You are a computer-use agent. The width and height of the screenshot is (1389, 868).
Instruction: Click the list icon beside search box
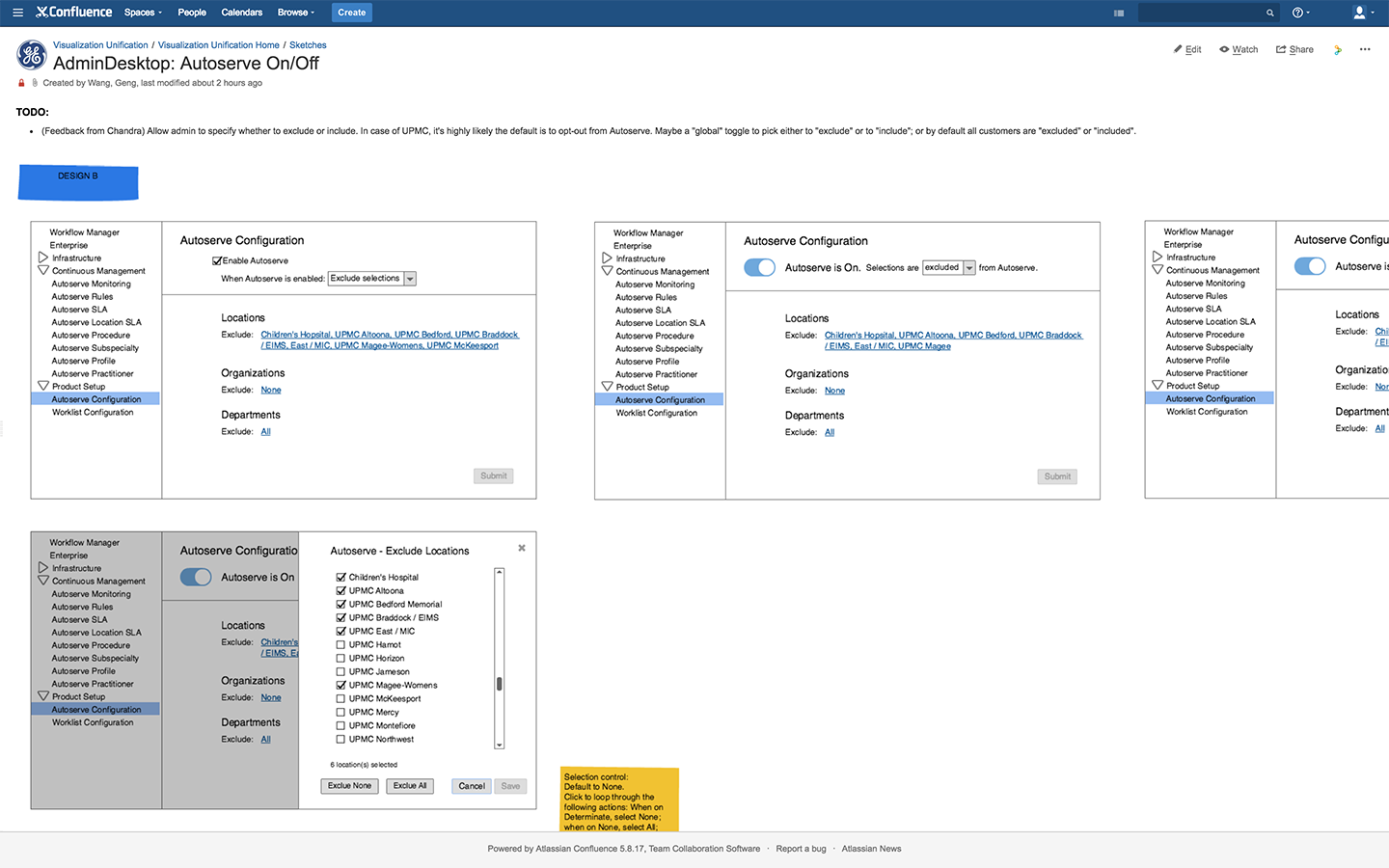[x=1119, y=13]
